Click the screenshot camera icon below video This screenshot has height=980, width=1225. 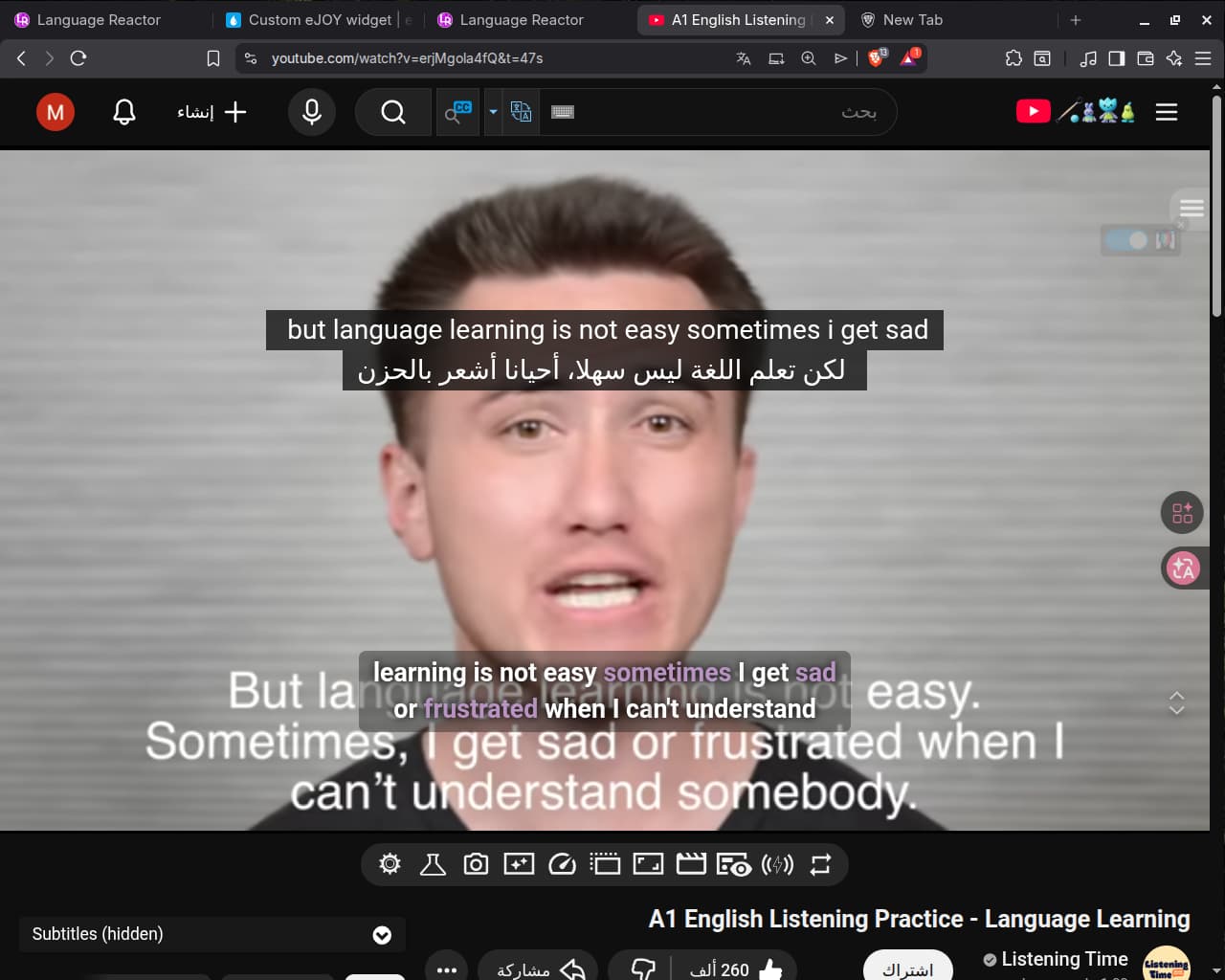(x=476, y=865)
